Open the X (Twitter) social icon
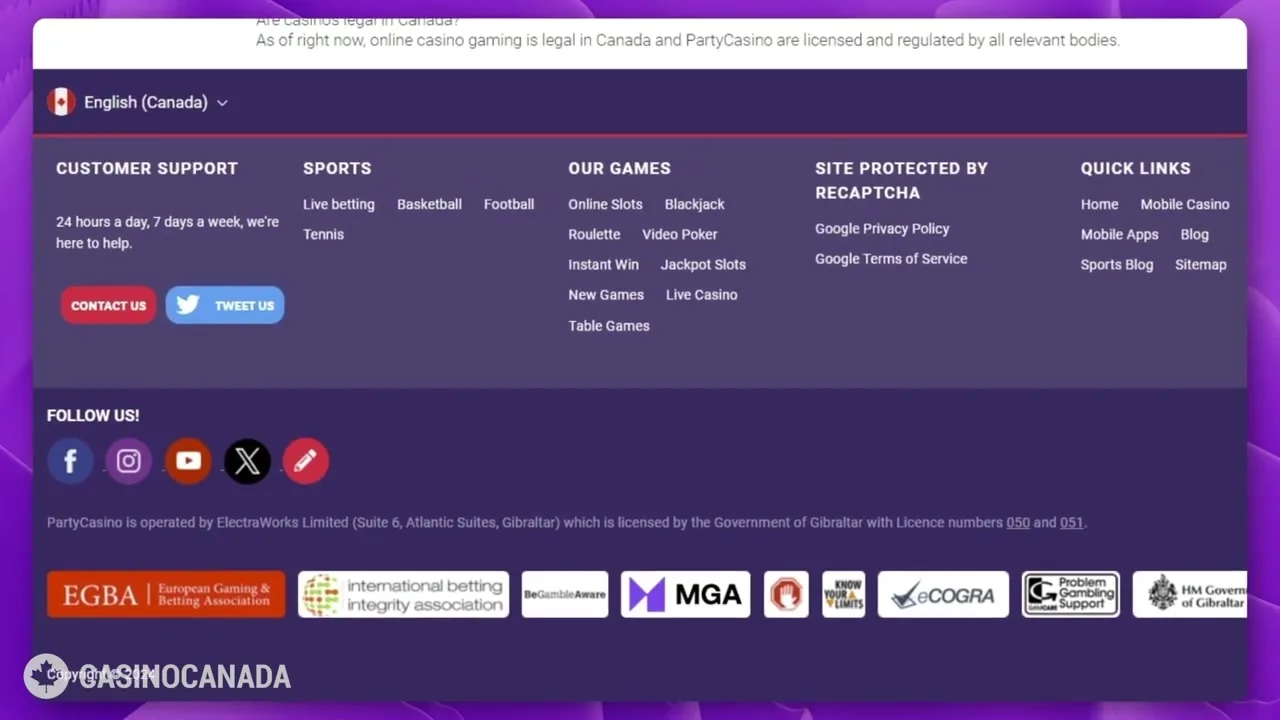The width and height of the screenshot is (1280, 720). [247, 461]
